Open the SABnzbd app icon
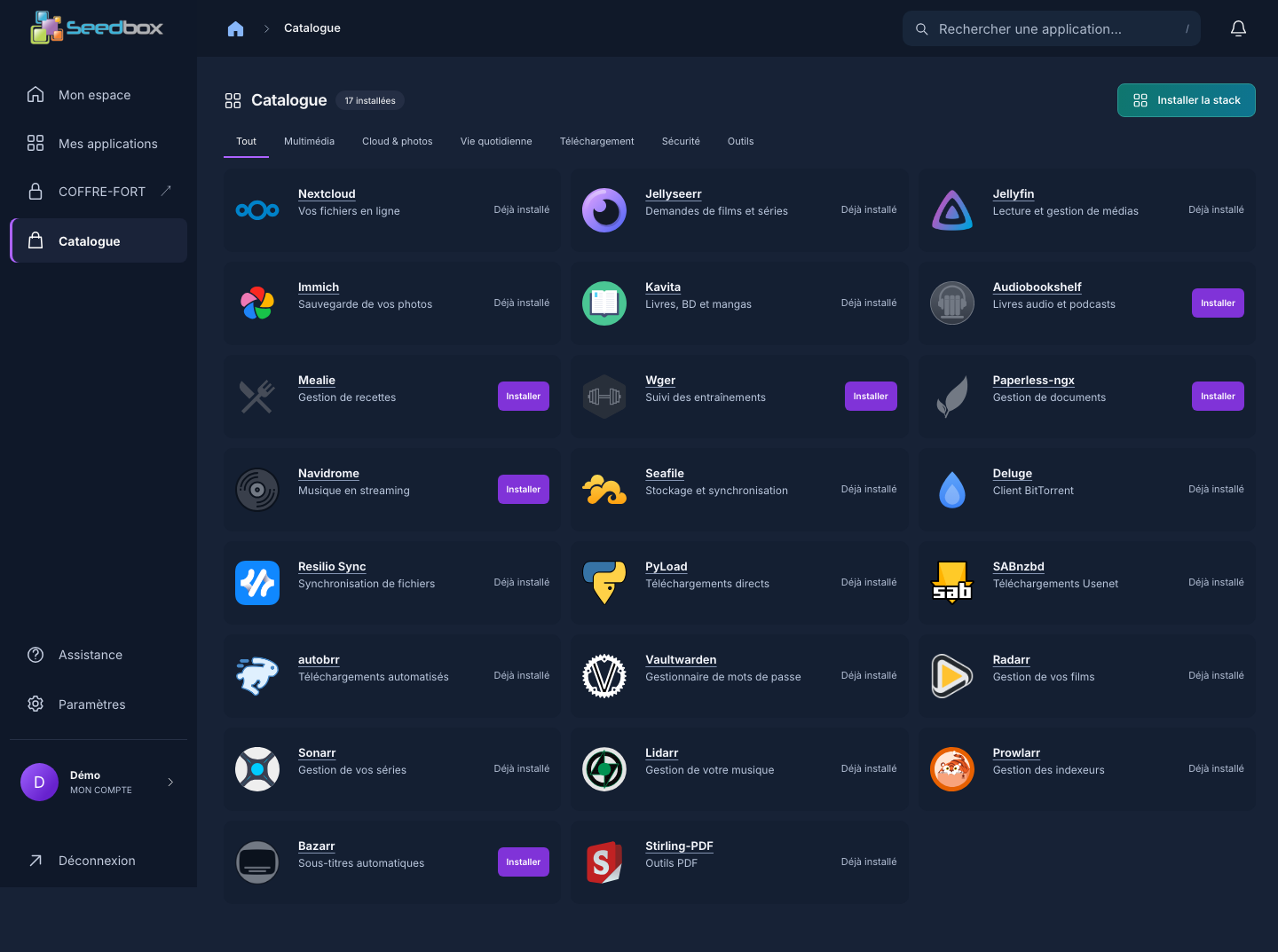Image resolution: width=1278 pixels, height=952 pixels. click(952, 583)
